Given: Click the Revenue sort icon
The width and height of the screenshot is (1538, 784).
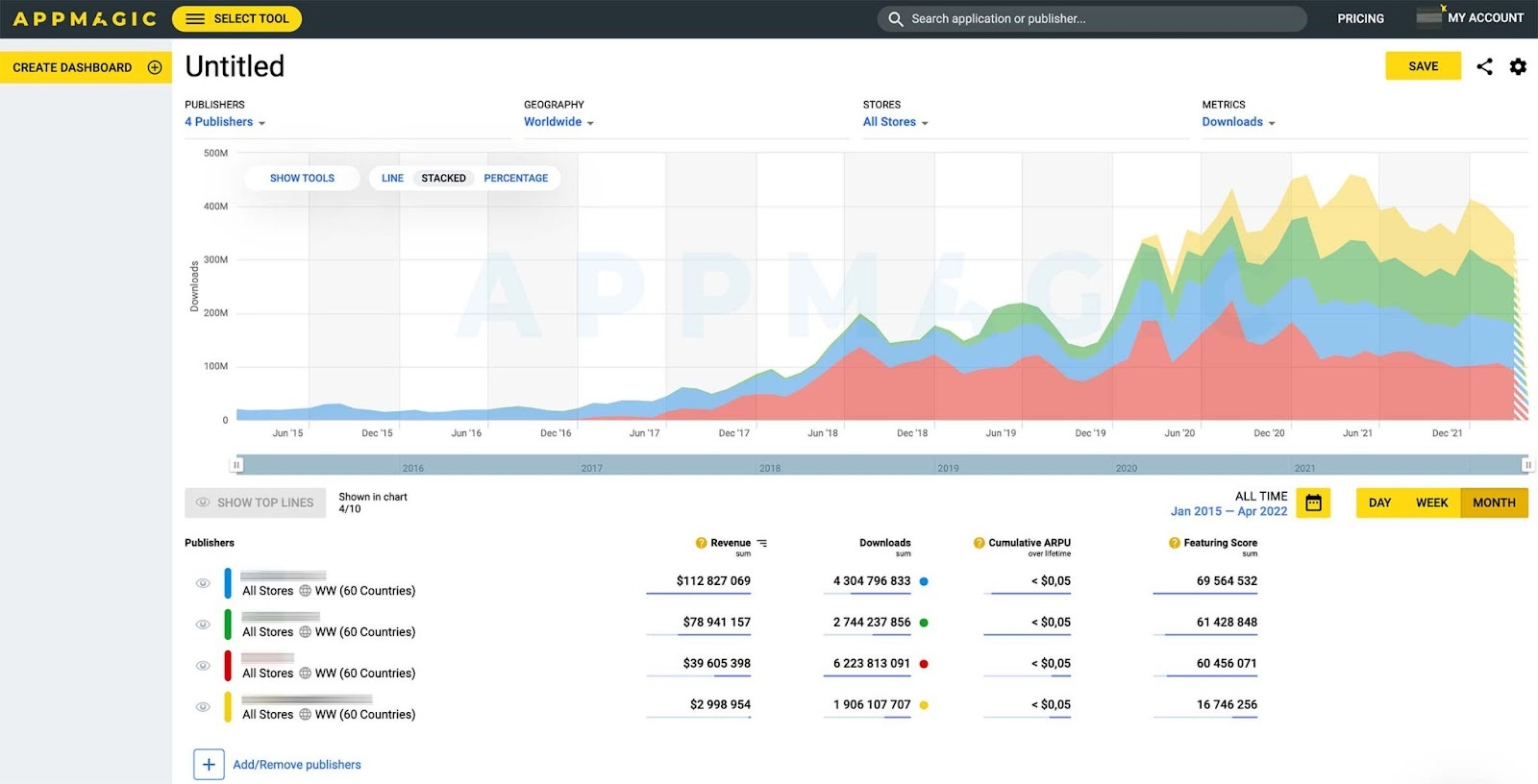Looking at the screenshot, I should 762,544.
